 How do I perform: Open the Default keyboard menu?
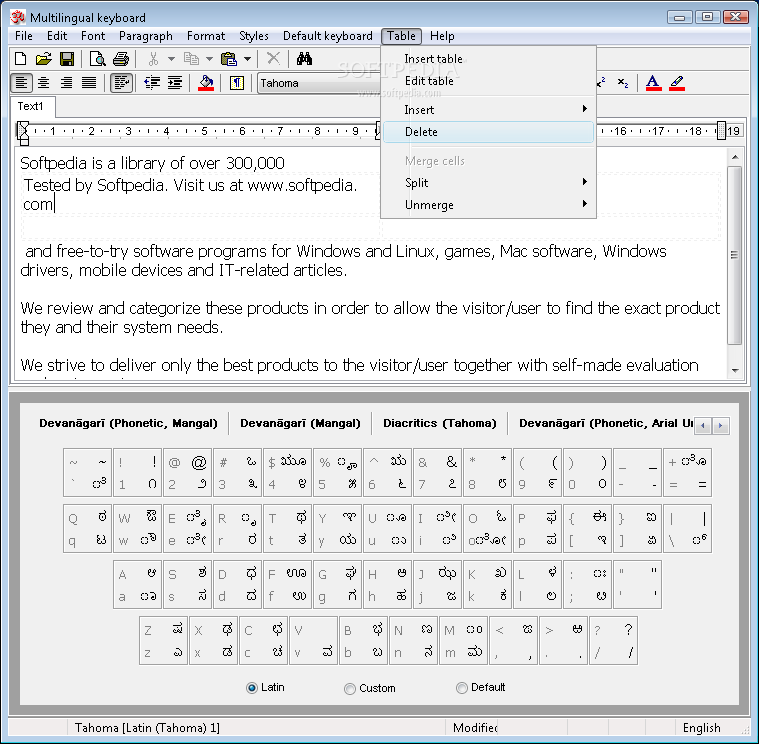(x=328, y=36)
